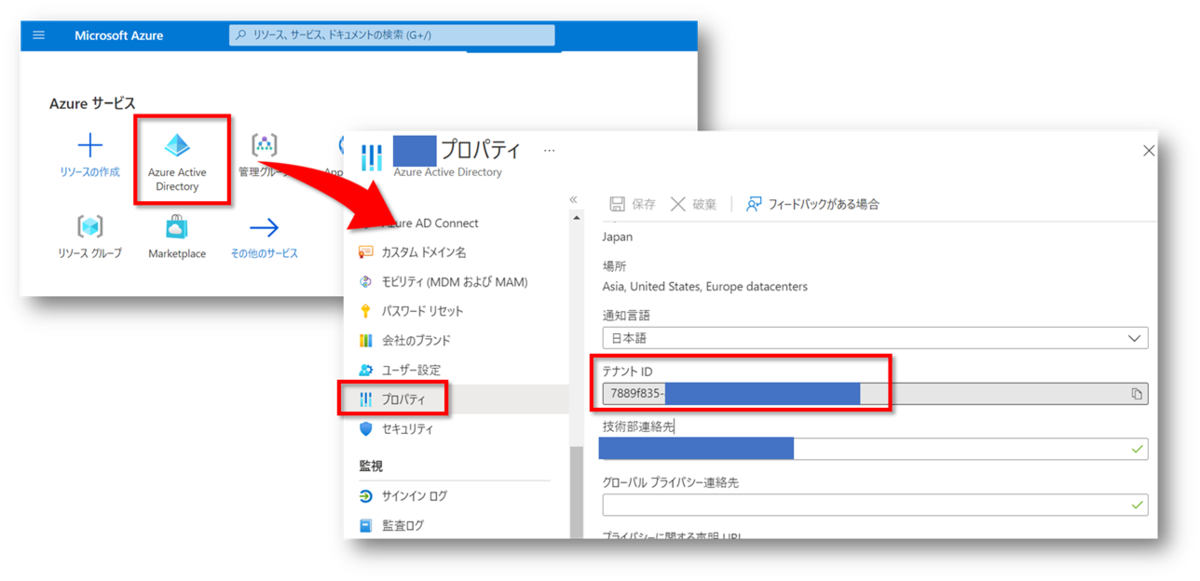Click the Microsoft Azure title in header

coord(119,35)
